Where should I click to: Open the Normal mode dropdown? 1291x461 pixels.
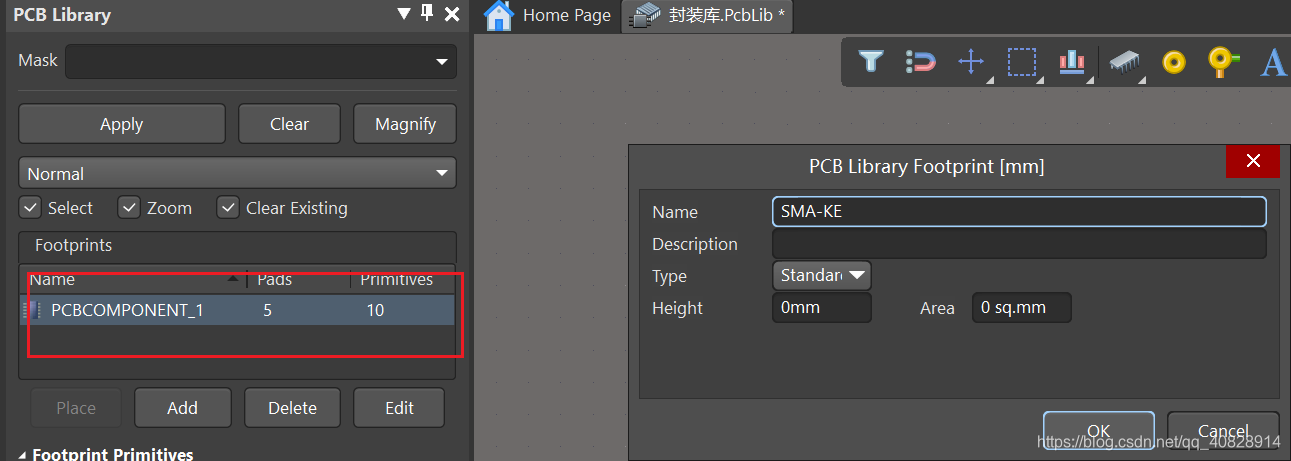point(442,174)
